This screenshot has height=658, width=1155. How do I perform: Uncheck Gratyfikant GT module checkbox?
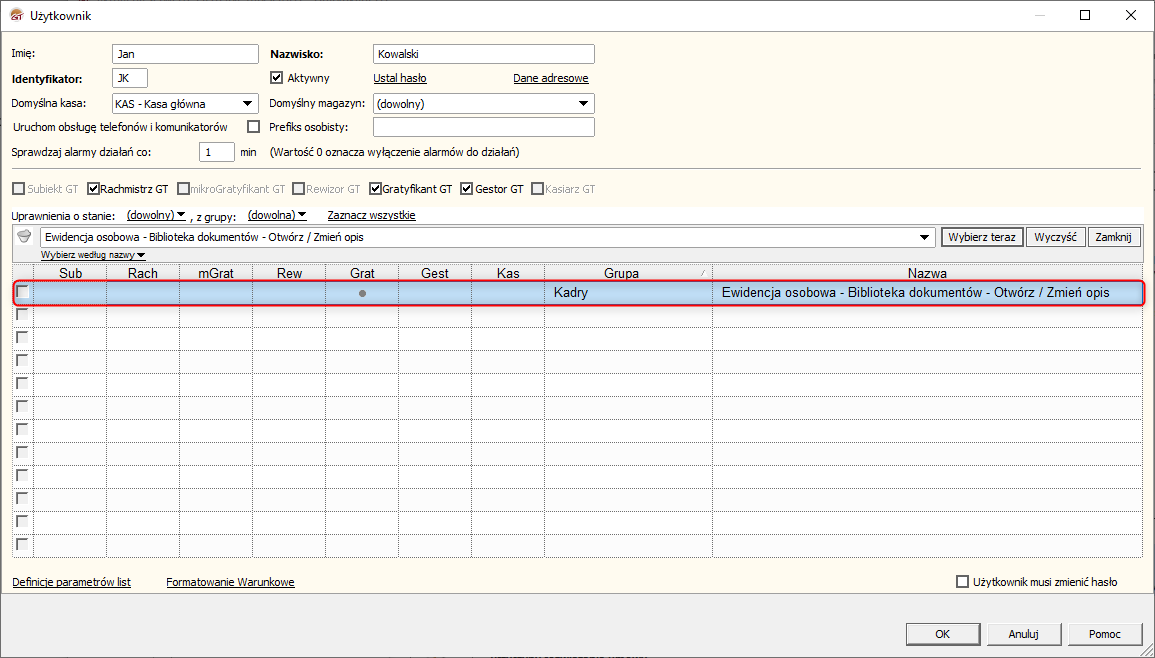[x=376, y=189]
